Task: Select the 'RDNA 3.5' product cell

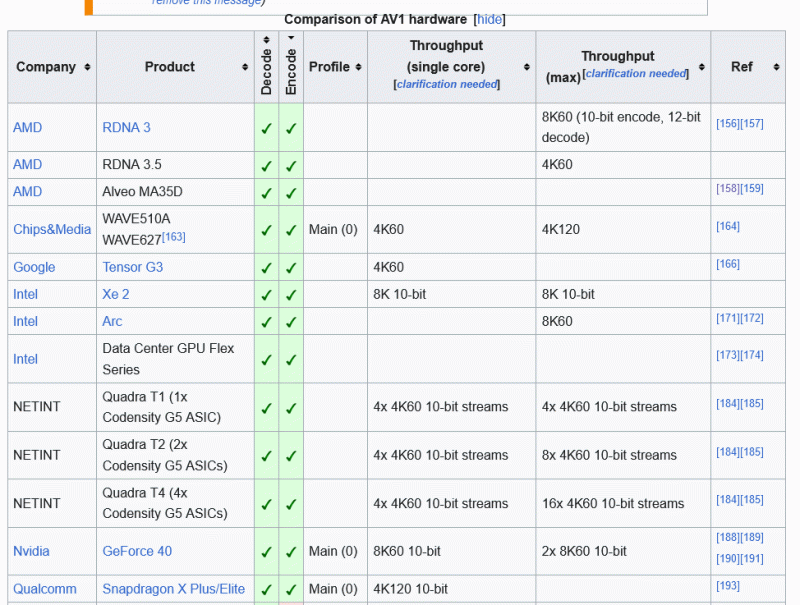Action: 176,165
